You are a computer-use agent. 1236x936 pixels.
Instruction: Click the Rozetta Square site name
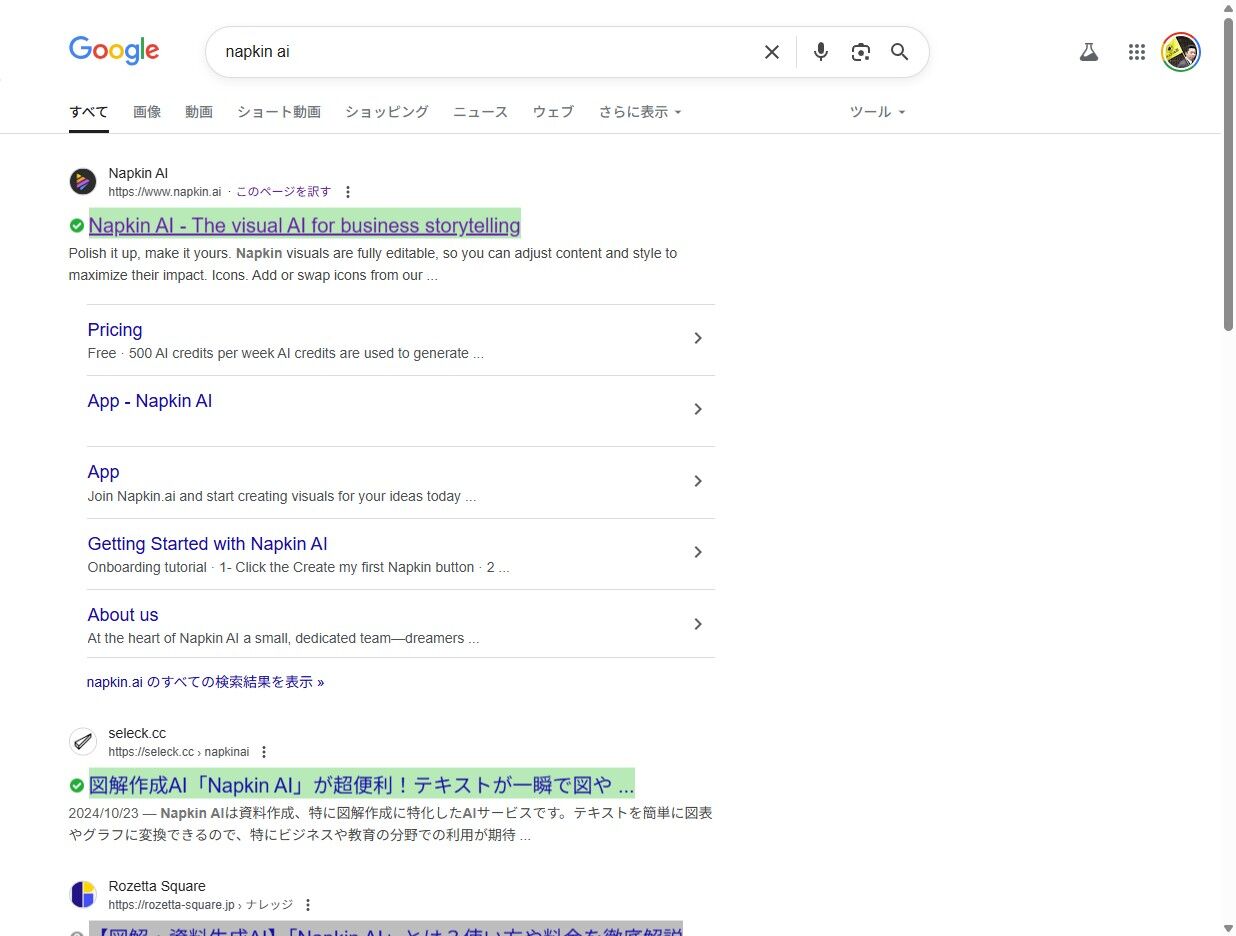tap(157, 886)
